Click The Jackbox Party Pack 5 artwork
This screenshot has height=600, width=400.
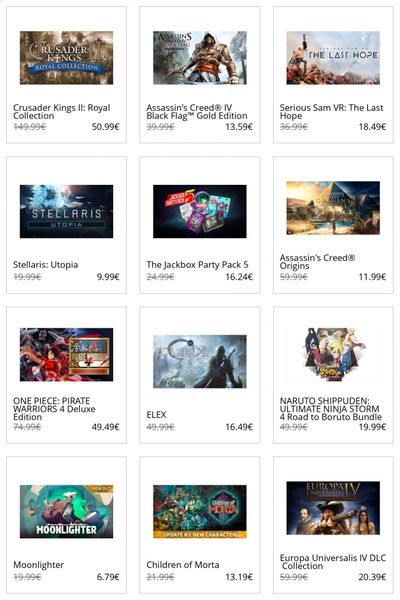pyautogui.click(x=200, y=211)
